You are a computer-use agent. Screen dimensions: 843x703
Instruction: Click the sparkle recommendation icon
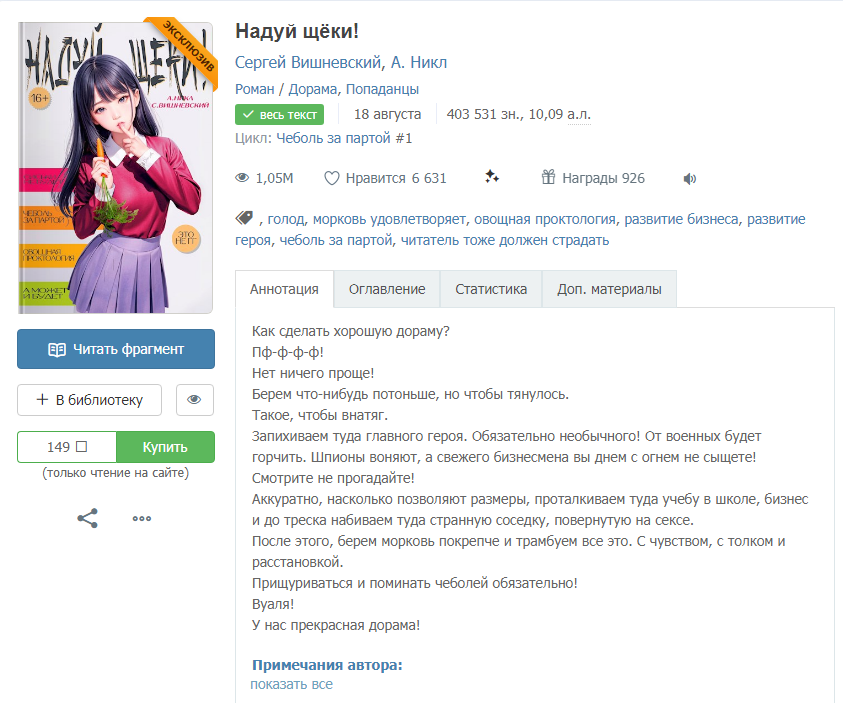pos(492,177)
